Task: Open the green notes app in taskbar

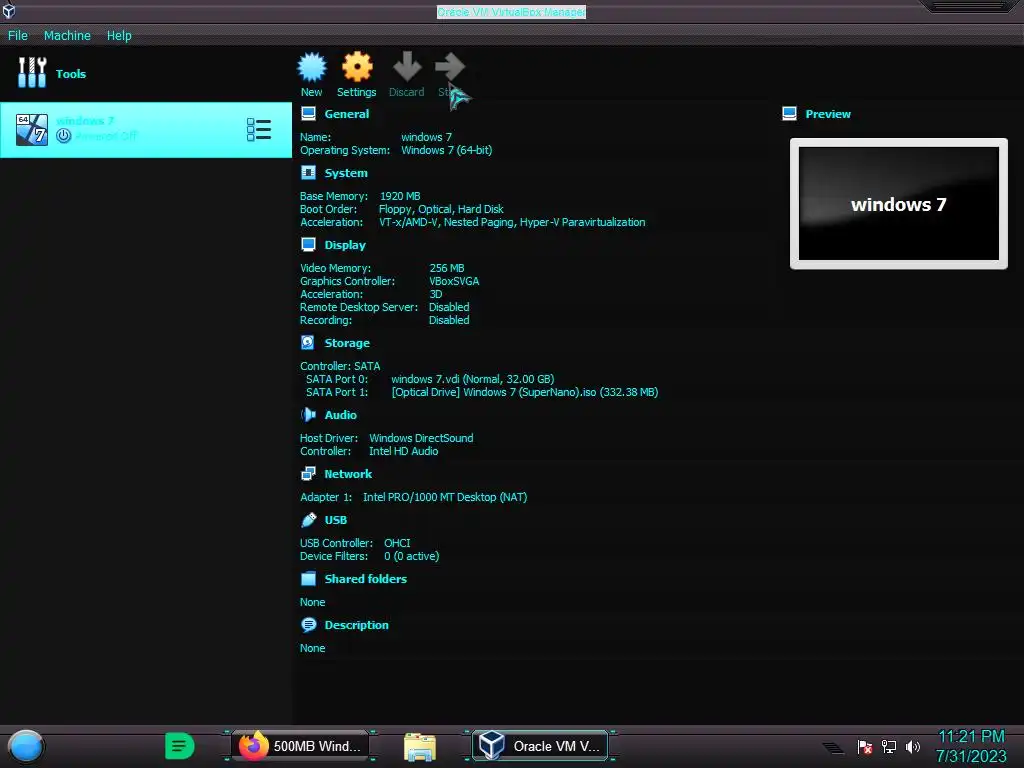Action: click(179, 746)
